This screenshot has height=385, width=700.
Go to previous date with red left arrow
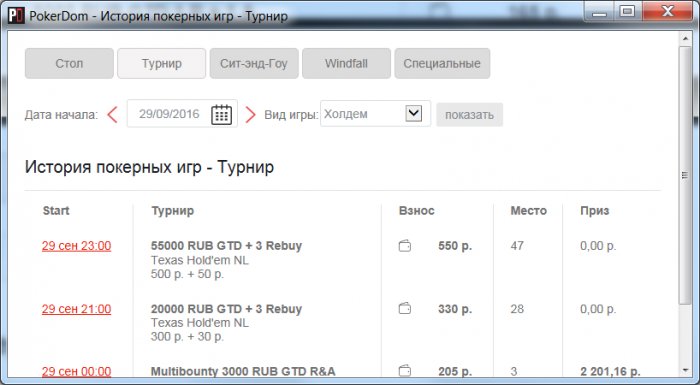coord(112,114)
